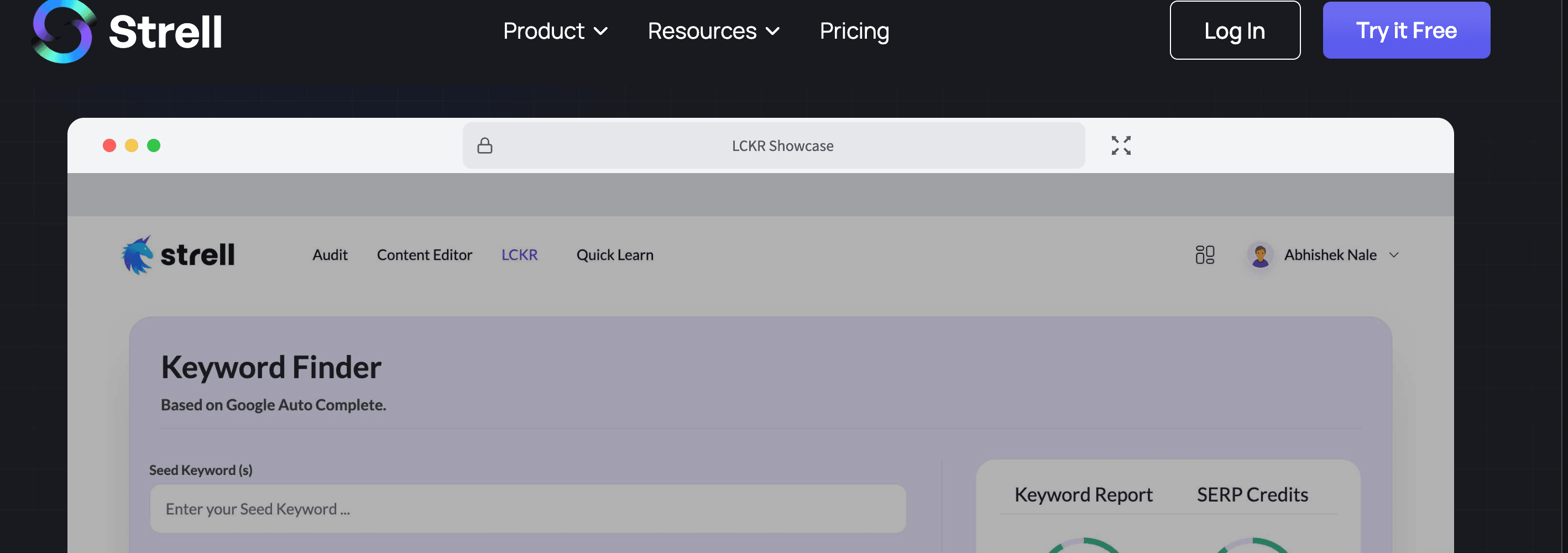The height and width of the screenshot is (553, 1568).
Task: Open the Resources dropdown menu
Action: (x=713, y=31)
